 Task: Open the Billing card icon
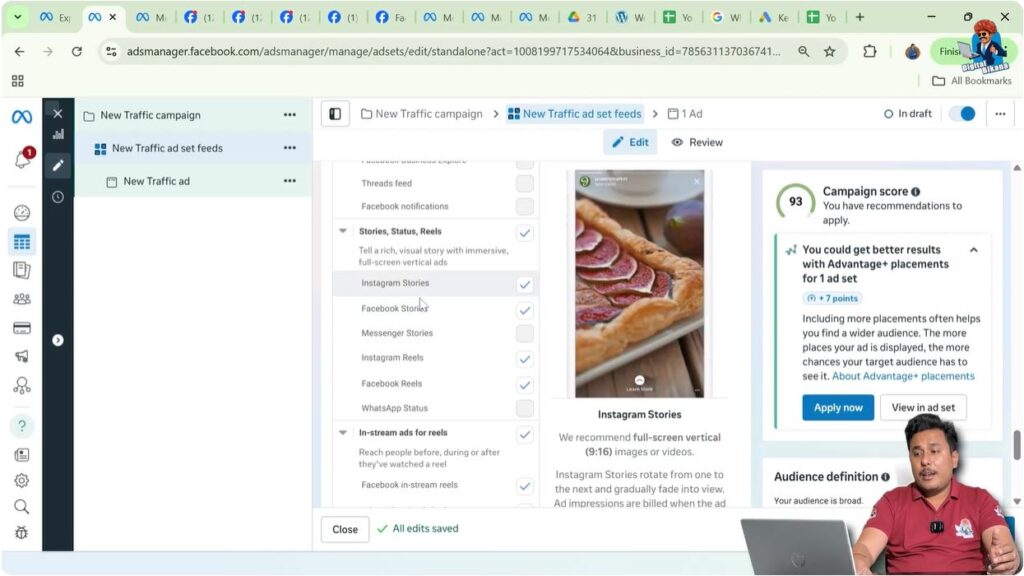click(22, 328)
